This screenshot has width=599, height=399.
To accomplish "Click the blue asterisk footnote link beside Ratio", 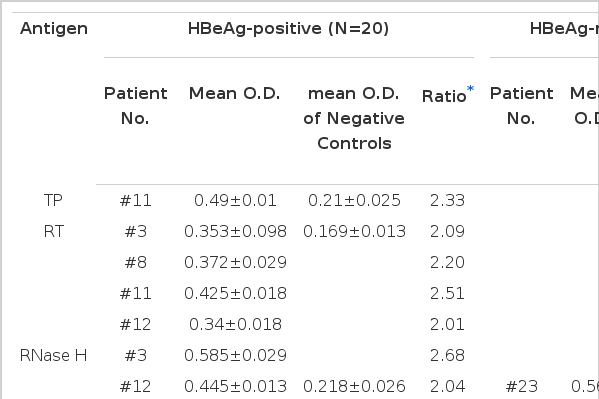I will [470, 89].
